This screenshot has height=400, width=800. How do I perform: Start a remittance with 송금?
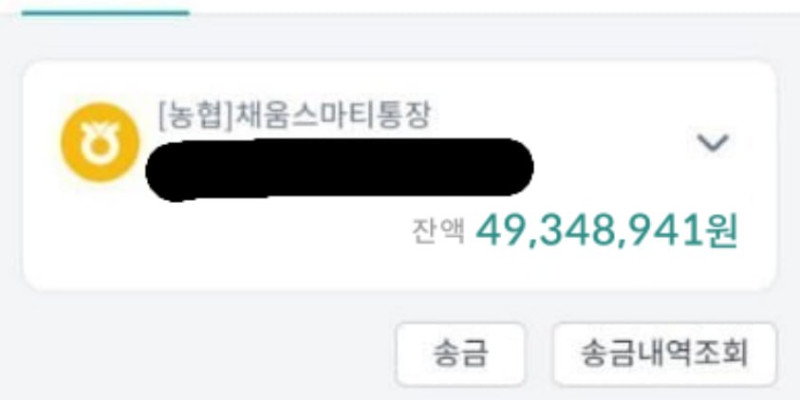pos(461,354)
